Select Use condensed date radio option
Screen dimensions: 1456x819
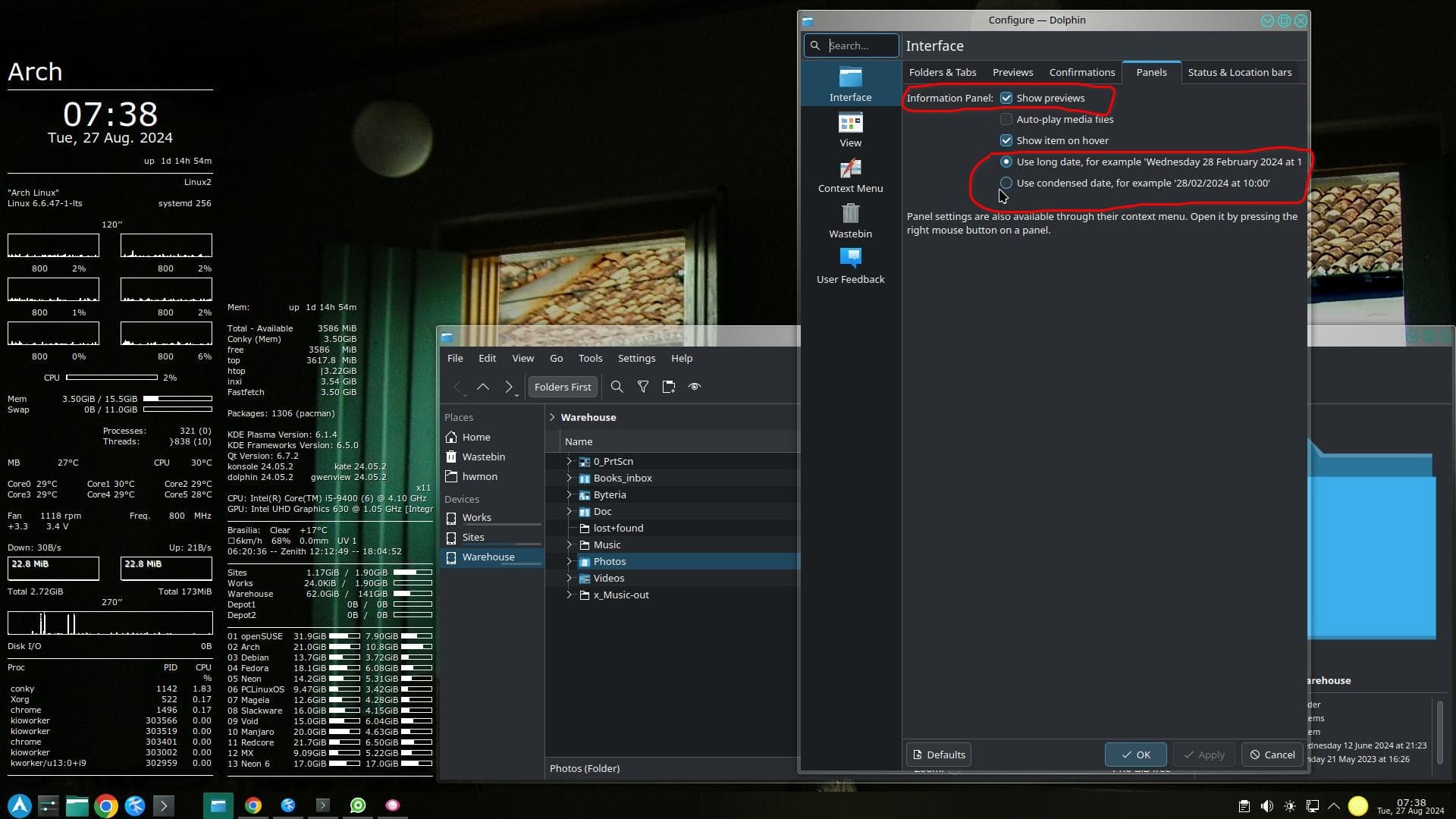click(x=1006, y=184)
